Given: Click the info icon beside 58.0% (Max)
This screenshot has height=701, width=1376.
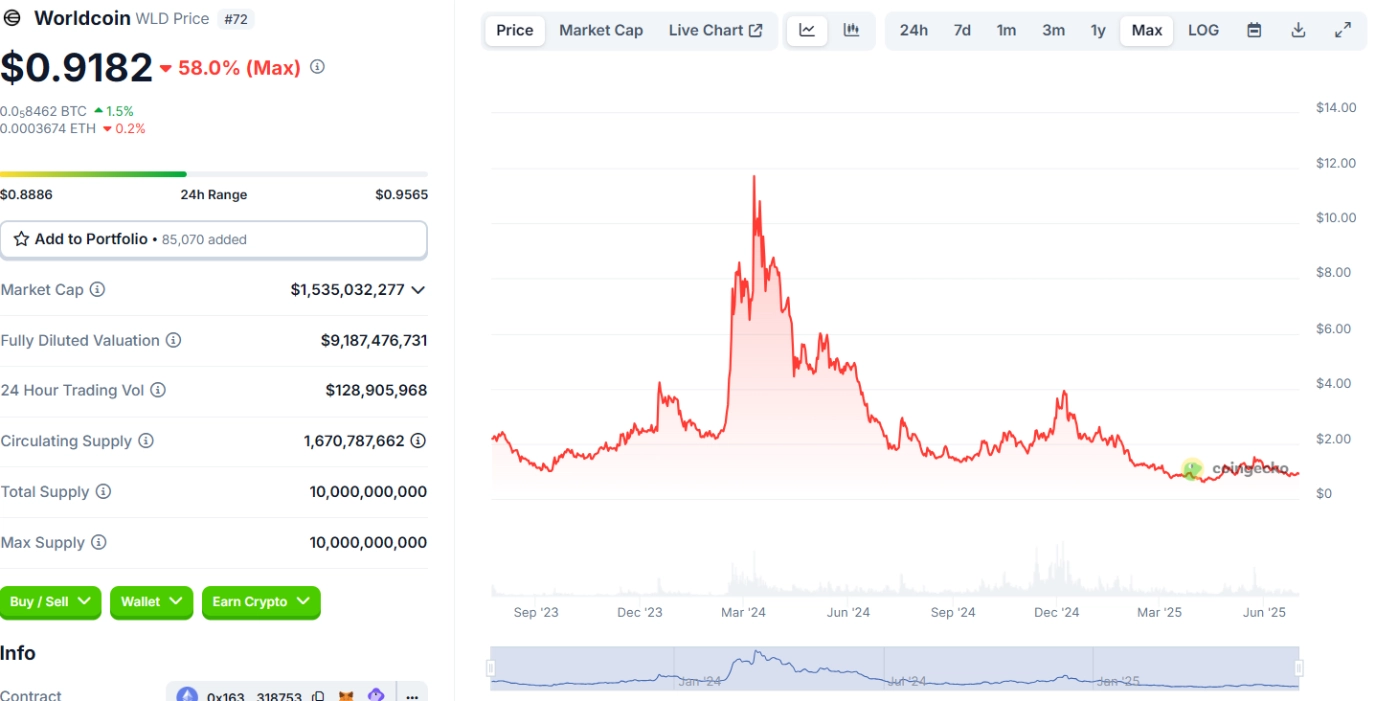Looking at the screenshot, I should (317, 67).
